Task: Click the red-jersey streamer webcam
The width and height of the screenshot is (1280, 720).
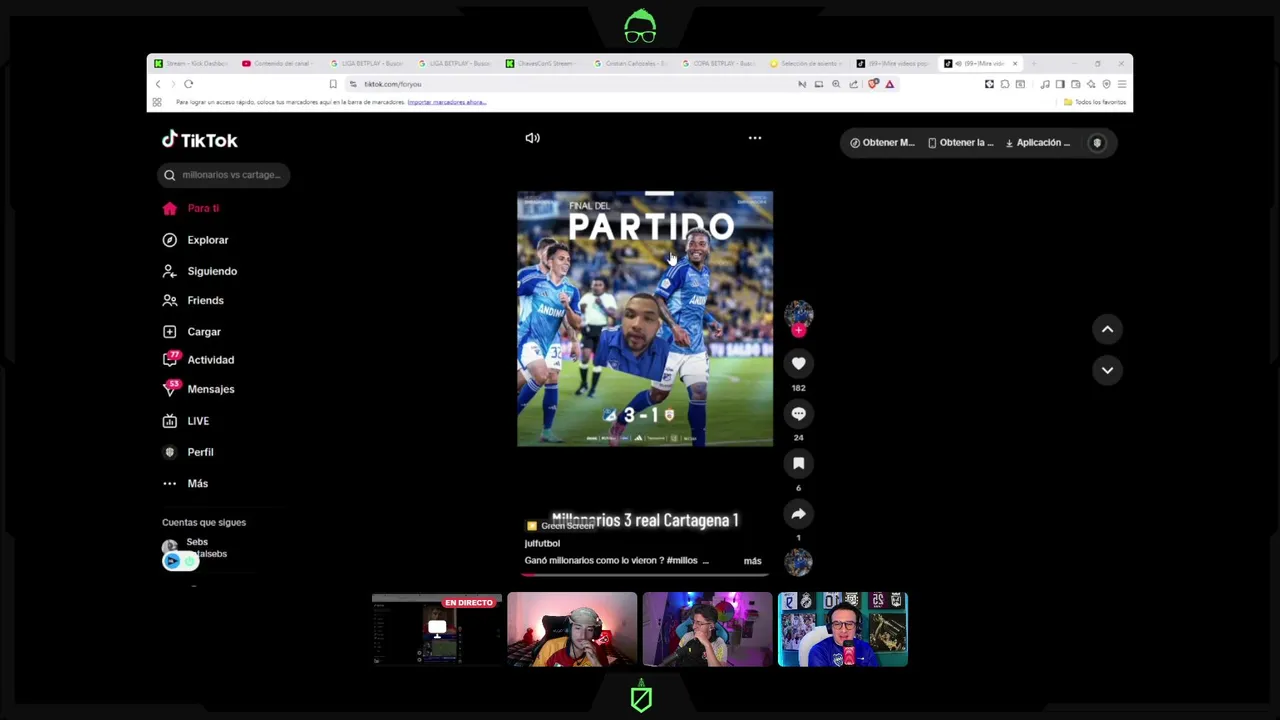Action: pyautogui.click(x=572, y=629)
